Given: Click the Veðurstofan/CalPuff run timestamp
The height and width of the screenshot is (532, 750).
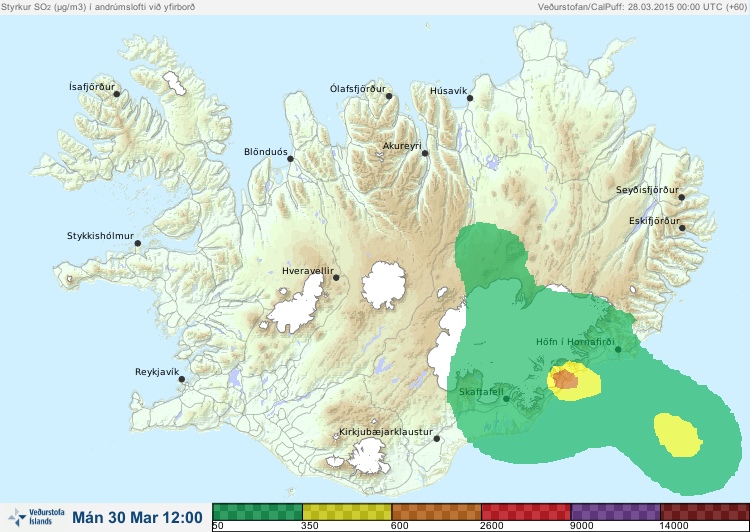Looking at the screenshot, I should 642,7.
